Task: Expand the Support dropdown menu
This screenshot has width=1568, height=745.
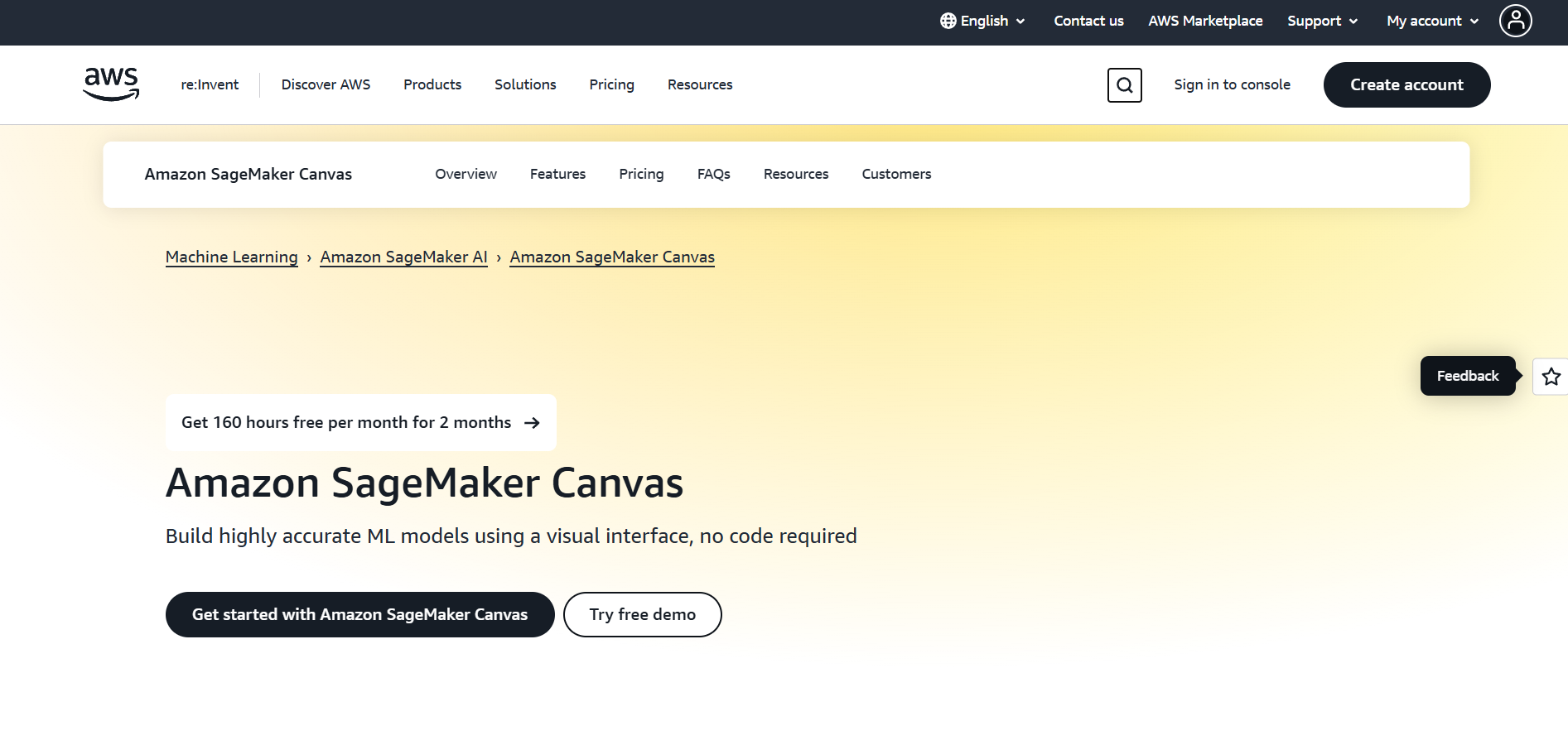Action: point(1322,21)
